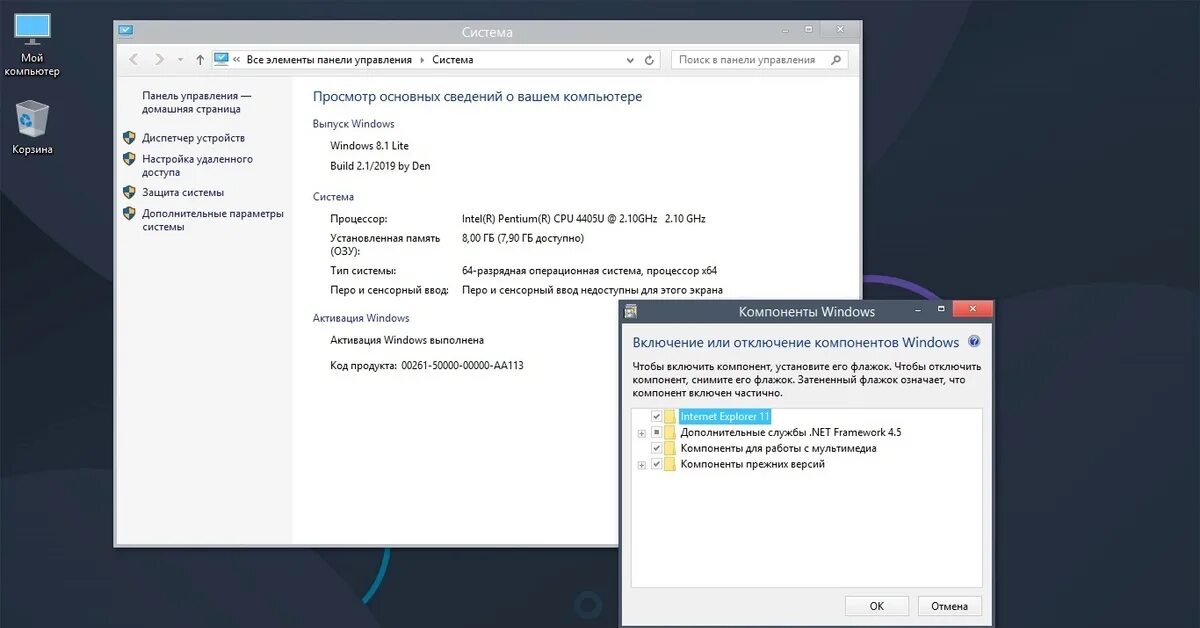Viewport: 1200px width, 628px height.
Task: Click the folder icon of .NET Framework 4.5
Action: point(670,432)
